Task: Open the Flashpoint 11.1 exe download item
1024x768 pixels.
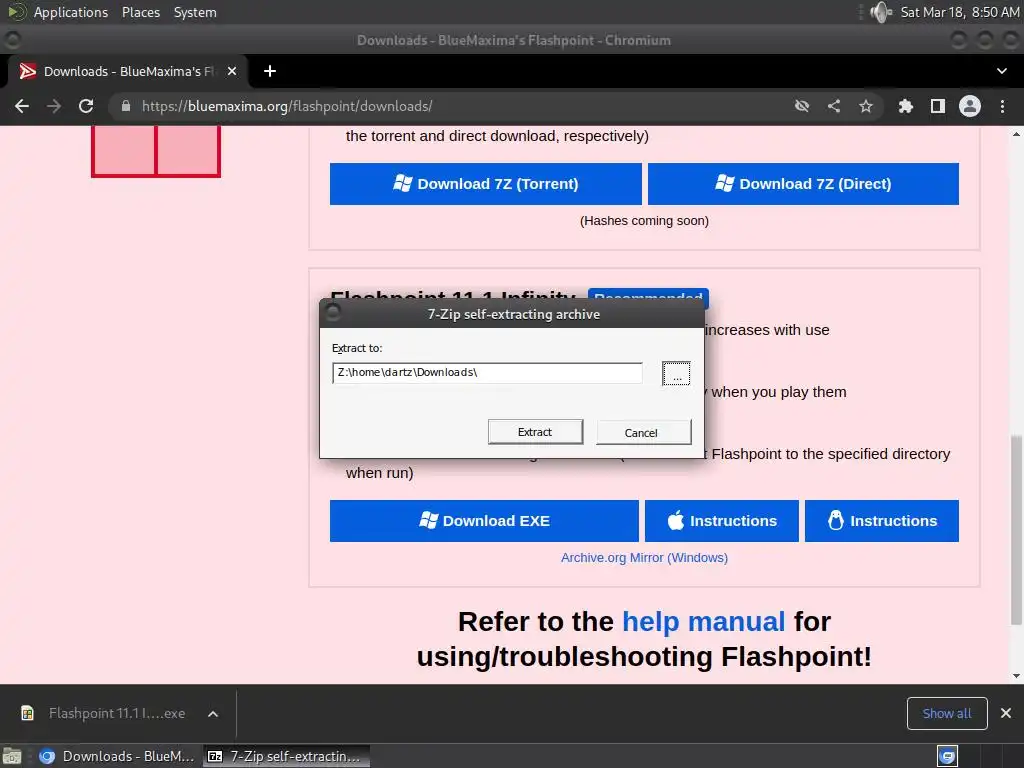Action: [x=104, y=713]
